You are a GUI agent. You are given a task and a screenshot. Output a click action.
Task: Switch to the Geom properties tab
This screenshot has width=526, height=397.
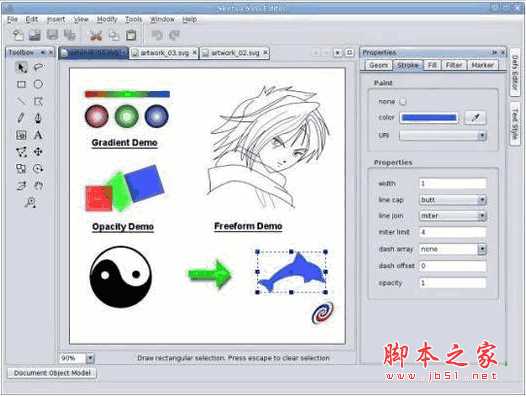coord(378,65)
